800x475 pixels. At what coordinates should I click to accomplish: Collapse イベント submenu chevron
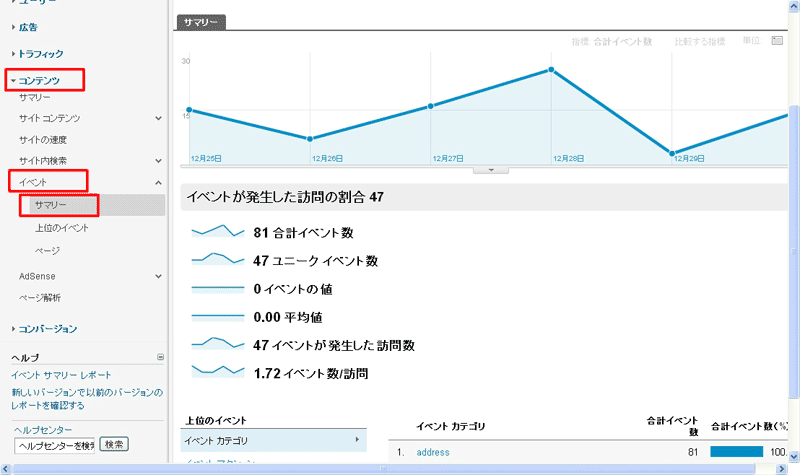tap(159, 182)
